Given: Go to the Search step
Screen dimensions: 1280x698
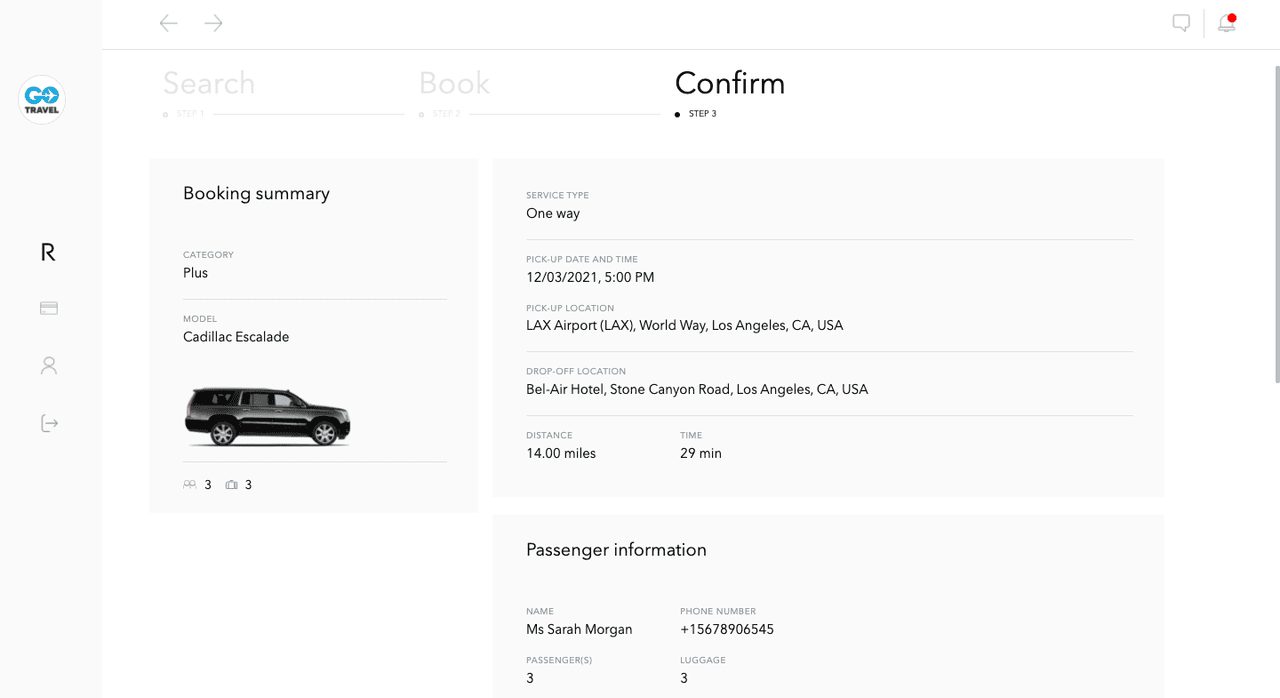Looking at the screenshot, I should (x=209, y=83).
